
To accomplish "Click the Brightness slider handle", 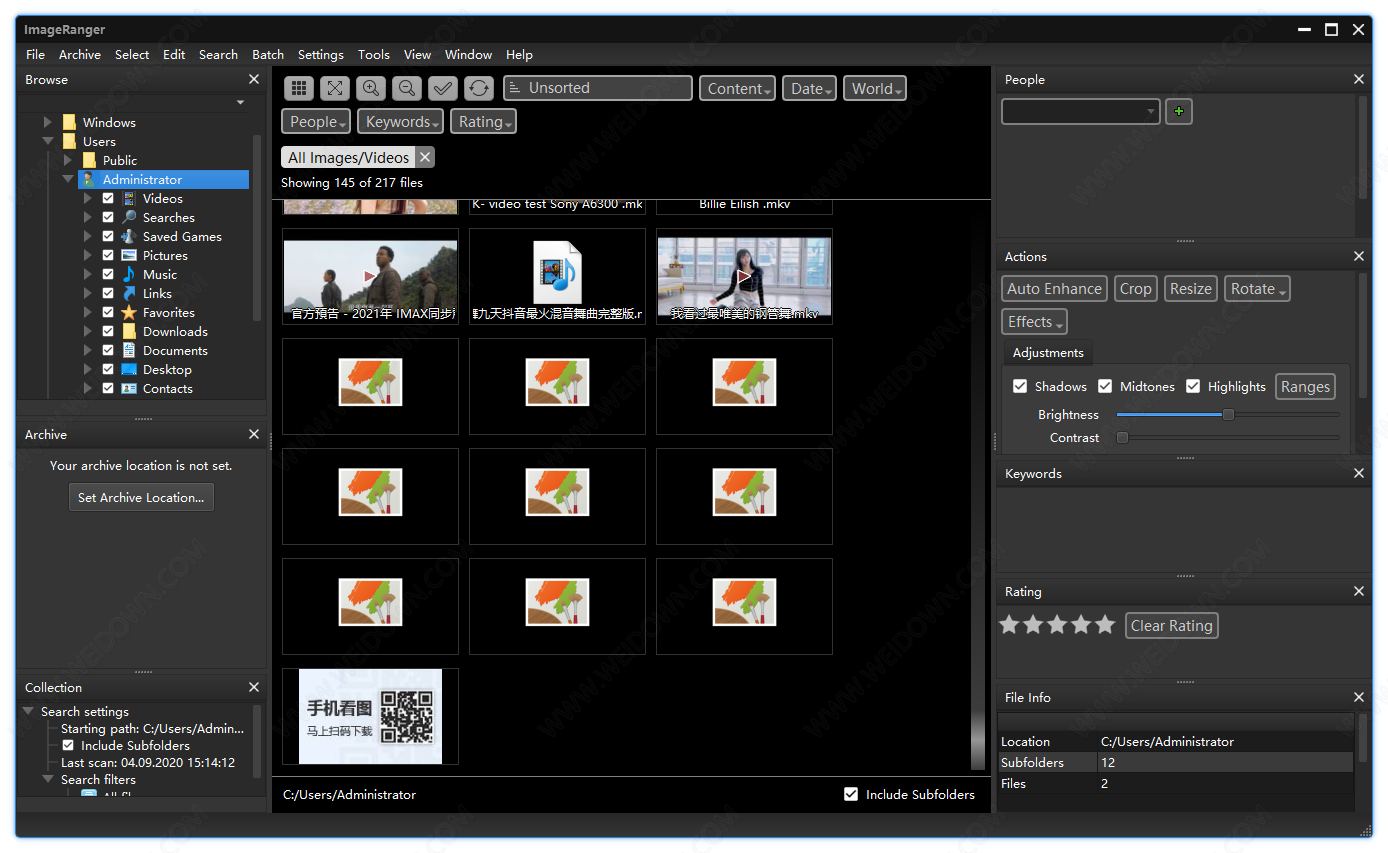I will 1228,414.
